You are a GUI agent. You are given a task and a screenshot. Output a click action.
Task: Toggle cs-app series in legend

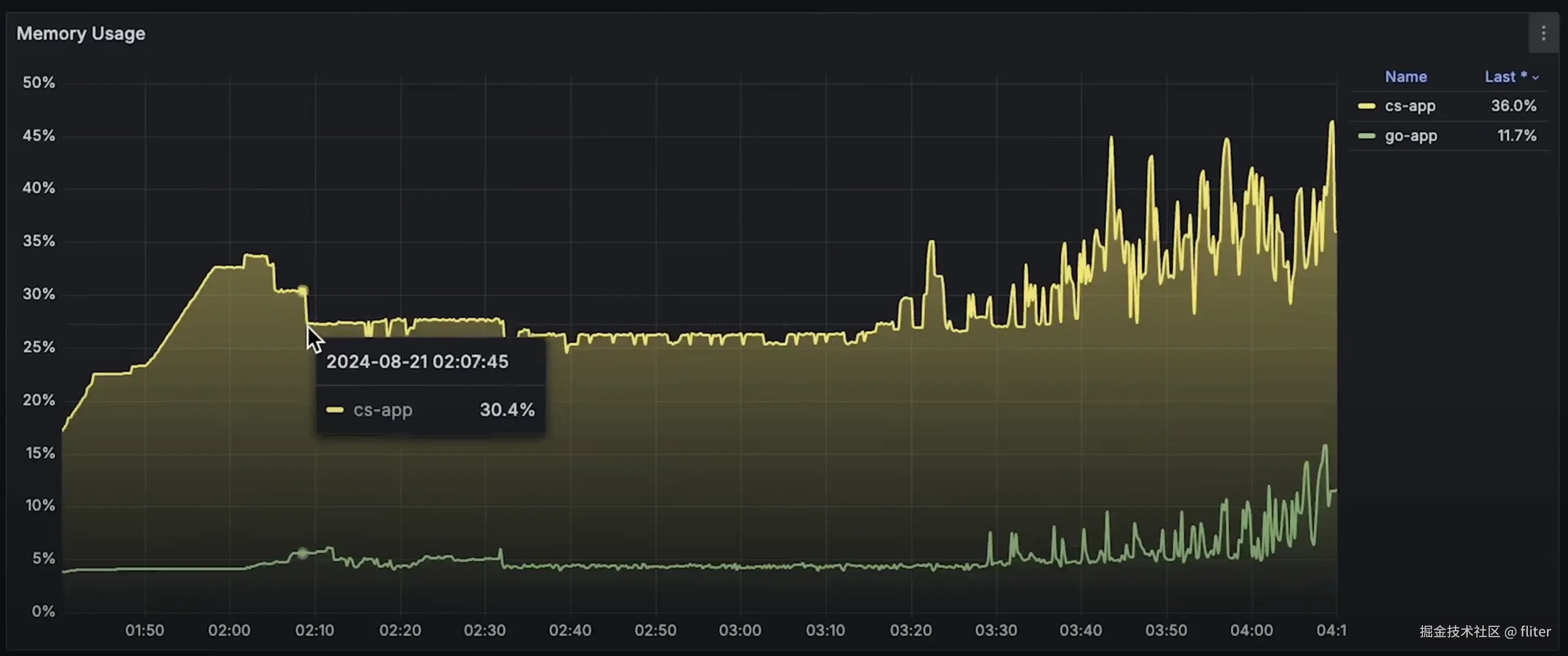1410,106
